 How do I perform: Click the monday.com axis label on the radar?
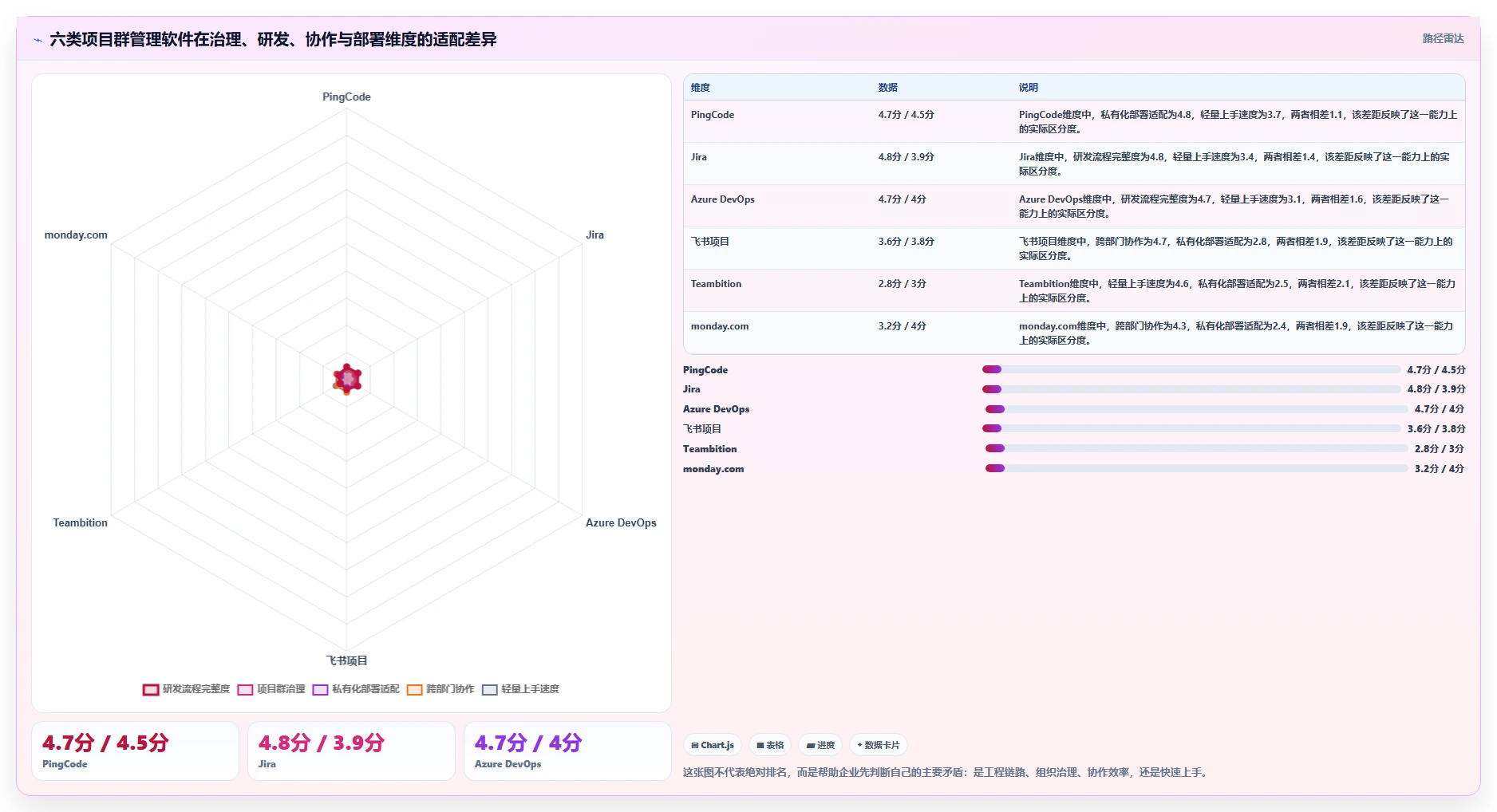76,235
